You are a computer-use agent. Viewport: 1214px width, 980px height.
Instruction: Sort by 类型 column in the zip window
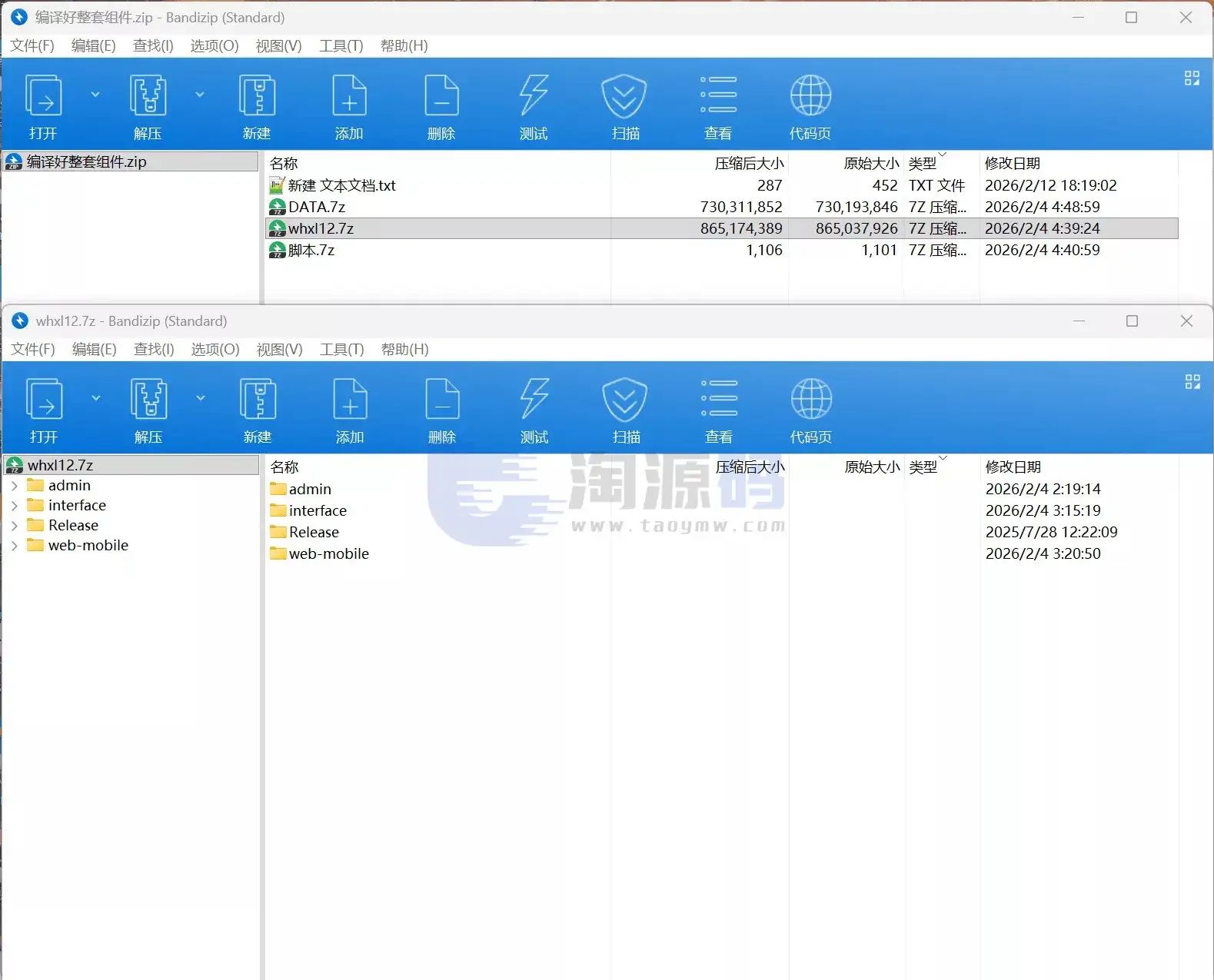point(923,163)
